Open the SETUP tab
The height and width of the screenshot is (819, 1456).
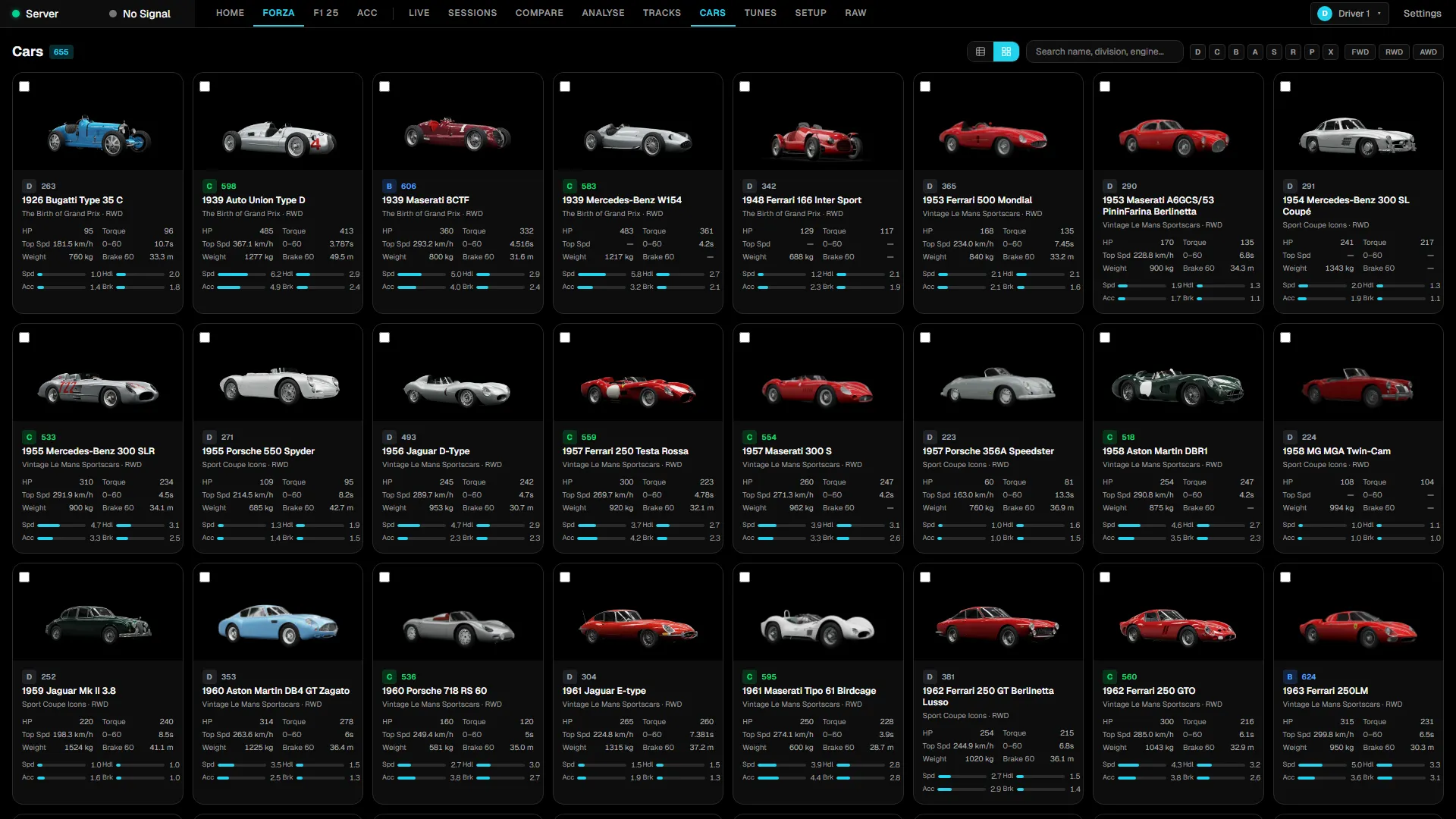click(x=811, y=13)
